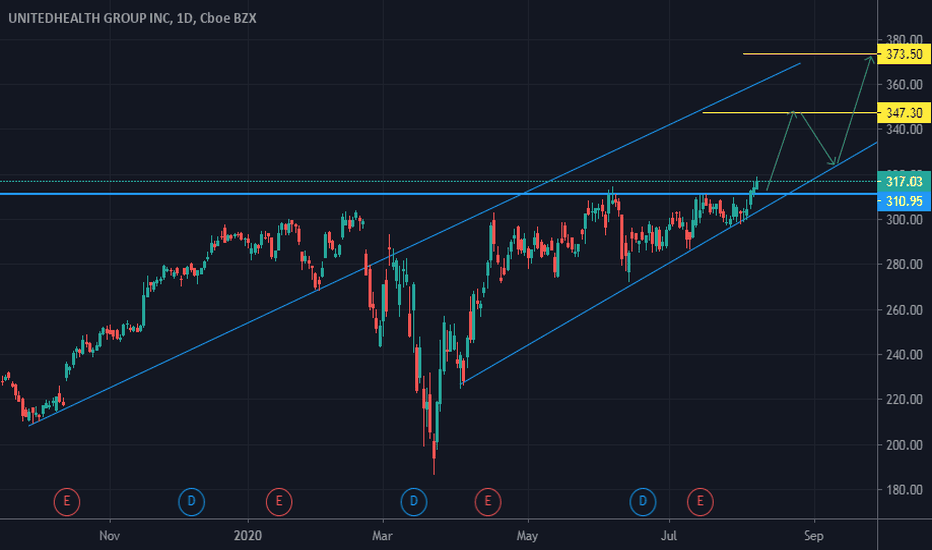Click the Jul label on time axis
932x550 pixels.
point(669,536)
